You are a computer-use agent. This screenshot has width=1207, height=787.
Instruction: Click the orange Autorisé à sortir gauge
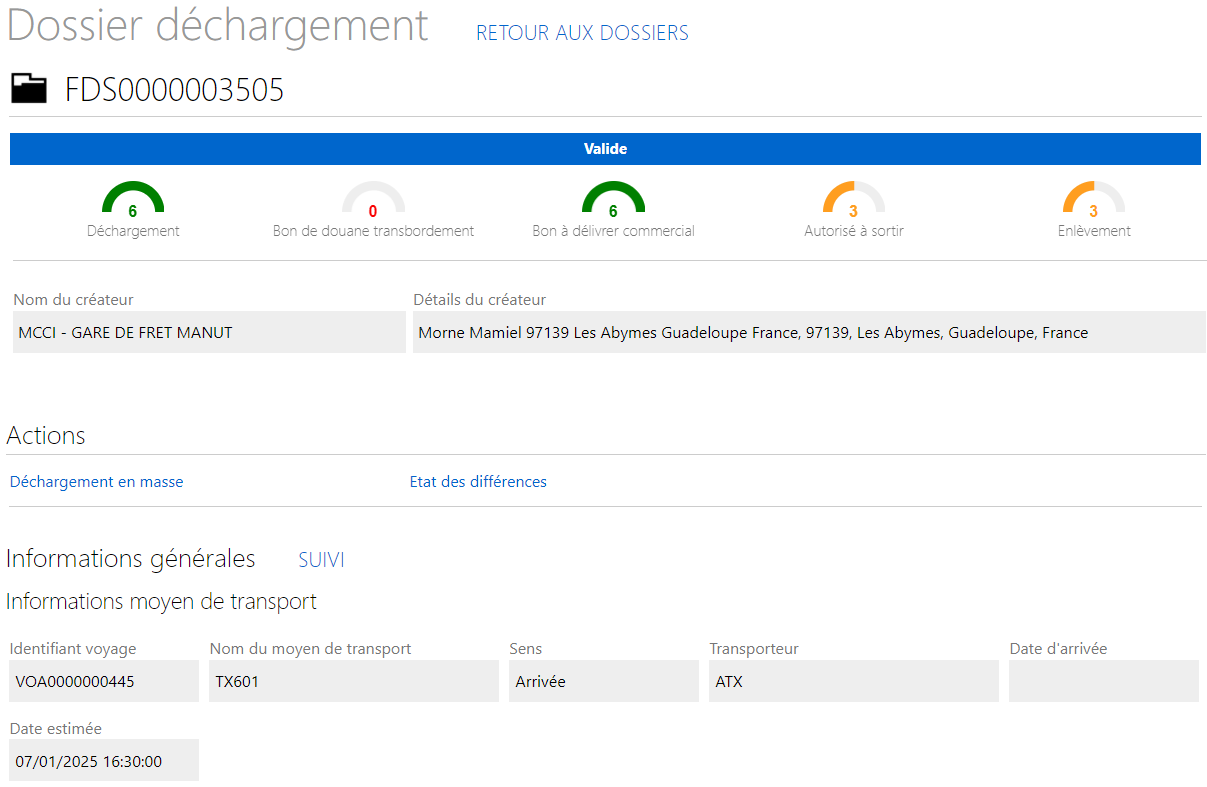(x=853, y=201)
